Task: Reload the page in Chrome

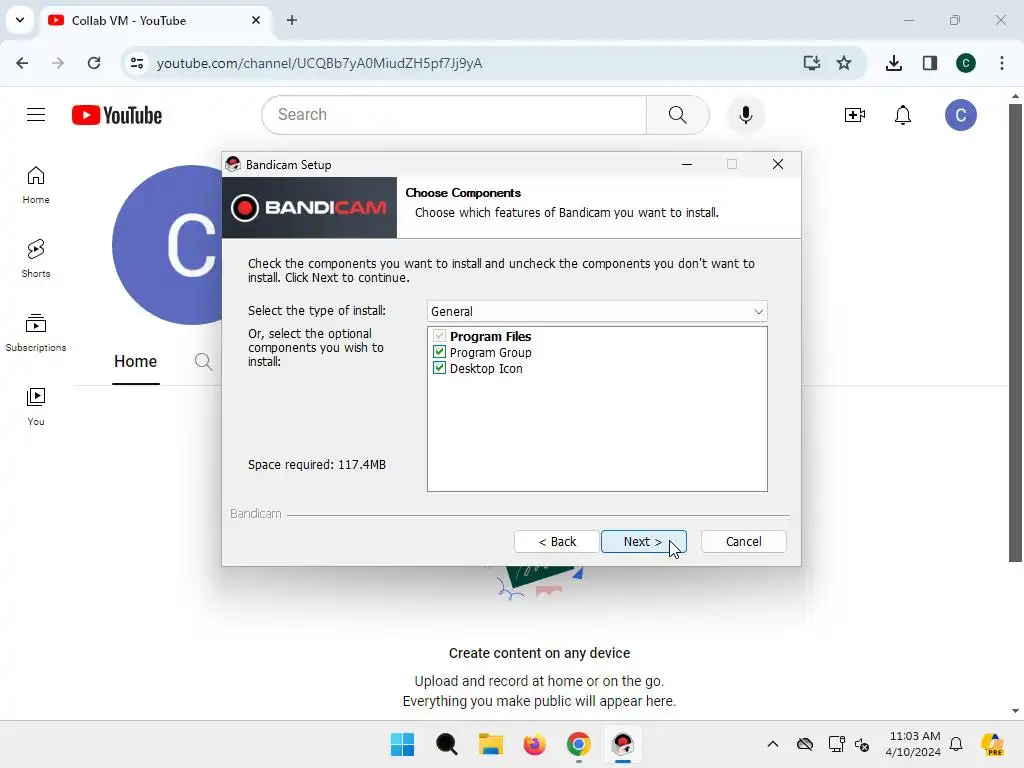Action: [x=94, y=63]
